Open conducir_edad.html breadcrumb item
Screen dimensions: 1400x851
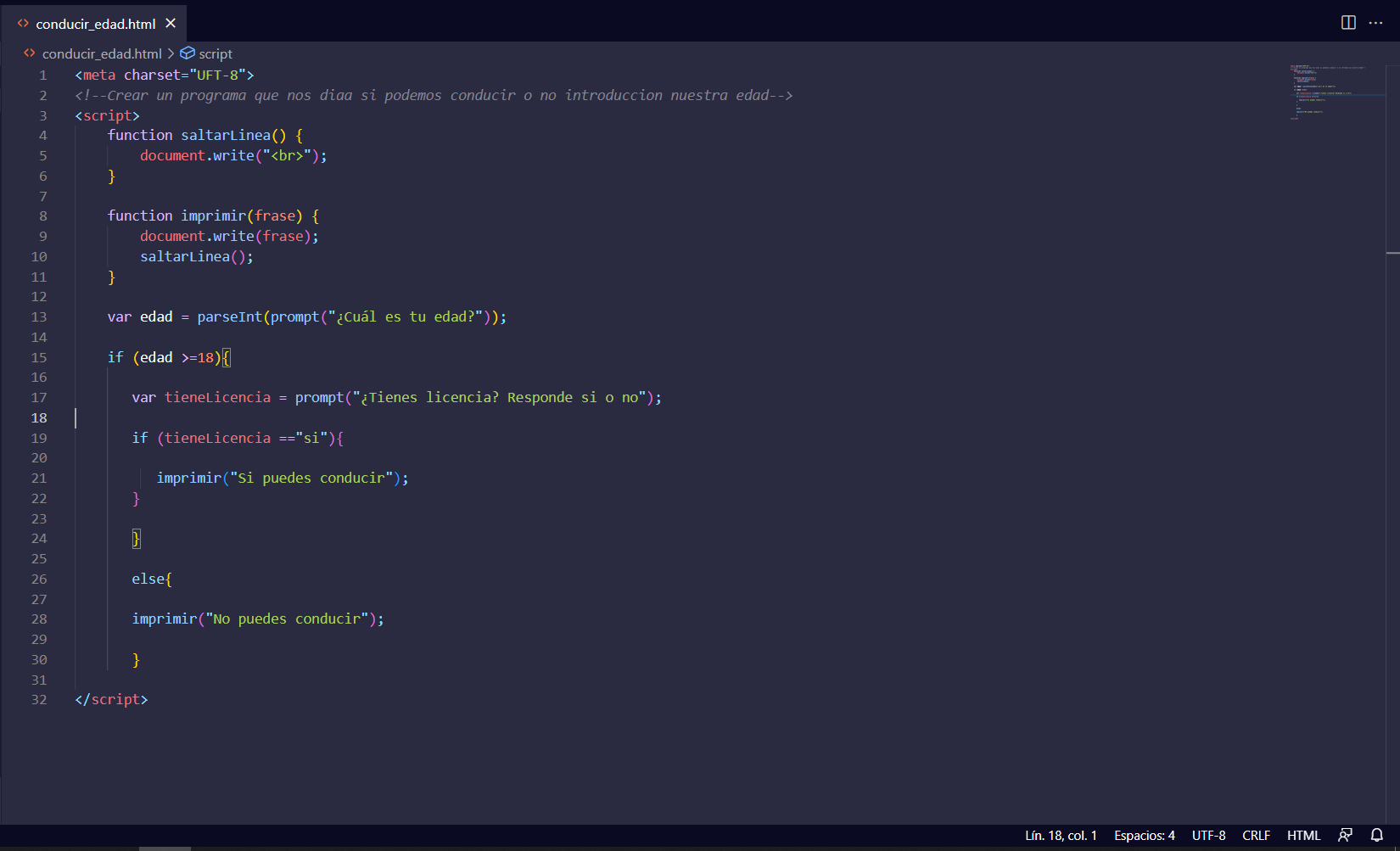[x=102, y=53]
